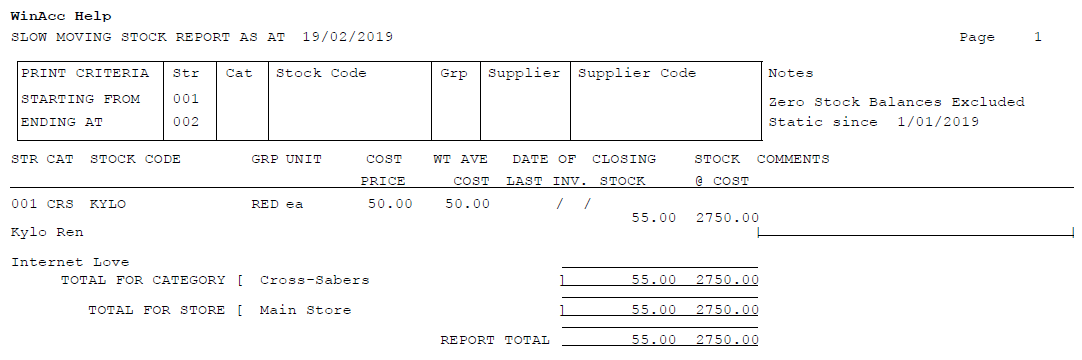Click the Kylo Ren description line

coord(47,232)
